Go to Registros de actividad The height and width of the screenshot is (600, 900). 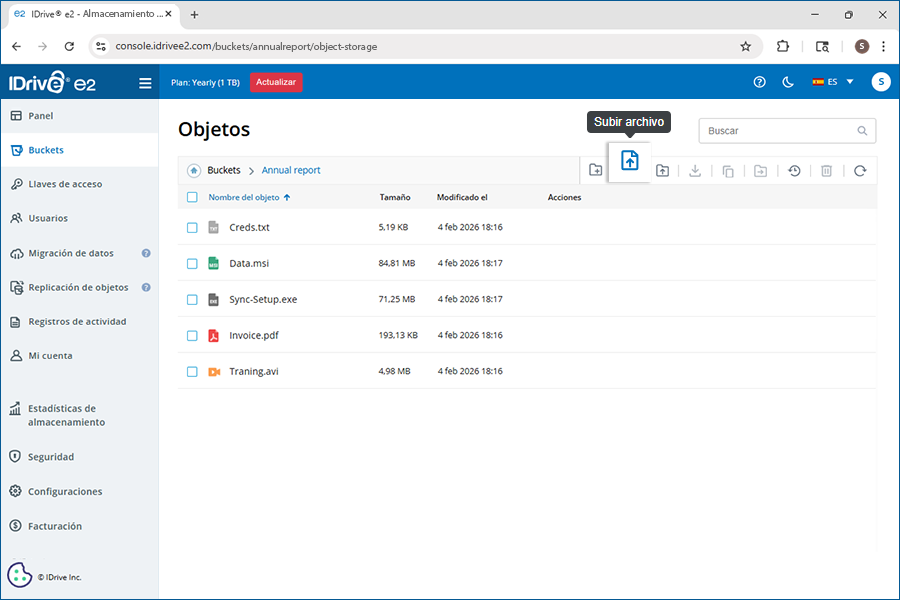[77, 322]
